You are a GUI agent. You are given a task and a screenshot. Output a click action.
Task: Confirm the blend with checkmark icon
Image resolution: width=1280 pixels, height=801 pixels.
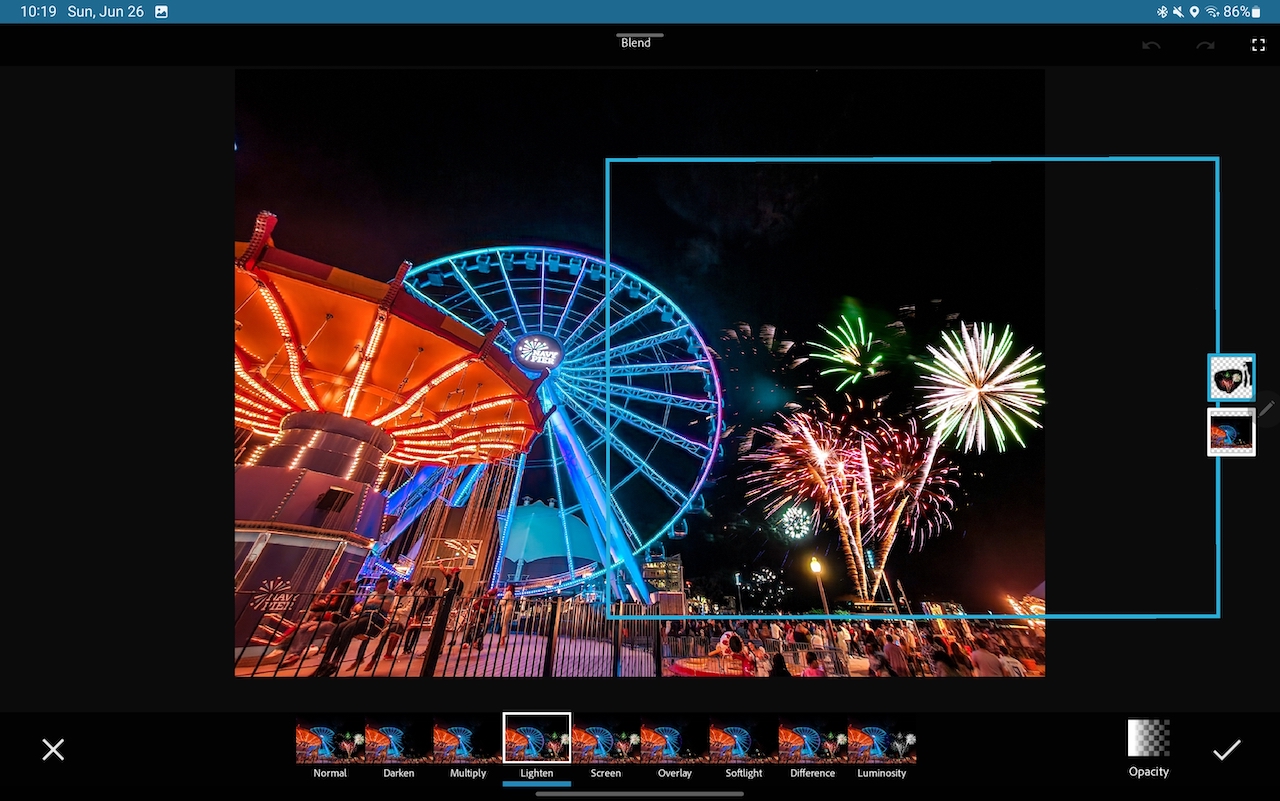coord(1226,750)
